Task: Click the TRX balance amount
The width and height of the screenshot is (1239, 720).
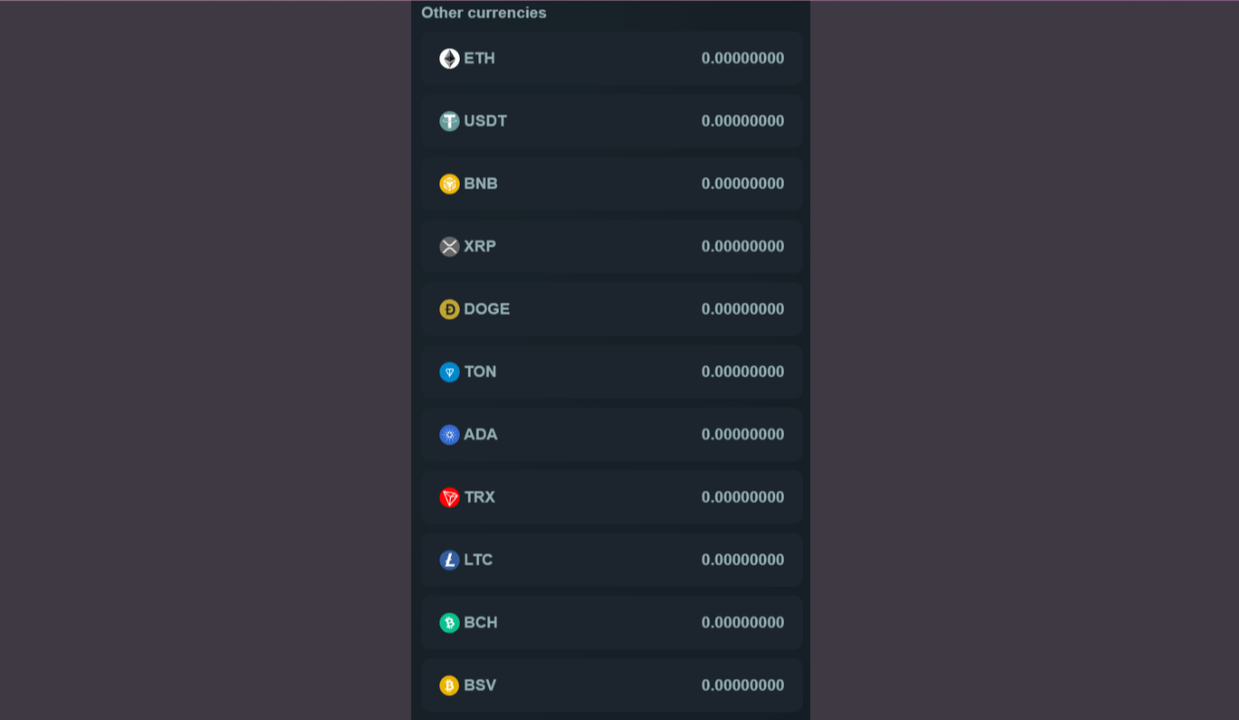Action: (x=742, y=497)
